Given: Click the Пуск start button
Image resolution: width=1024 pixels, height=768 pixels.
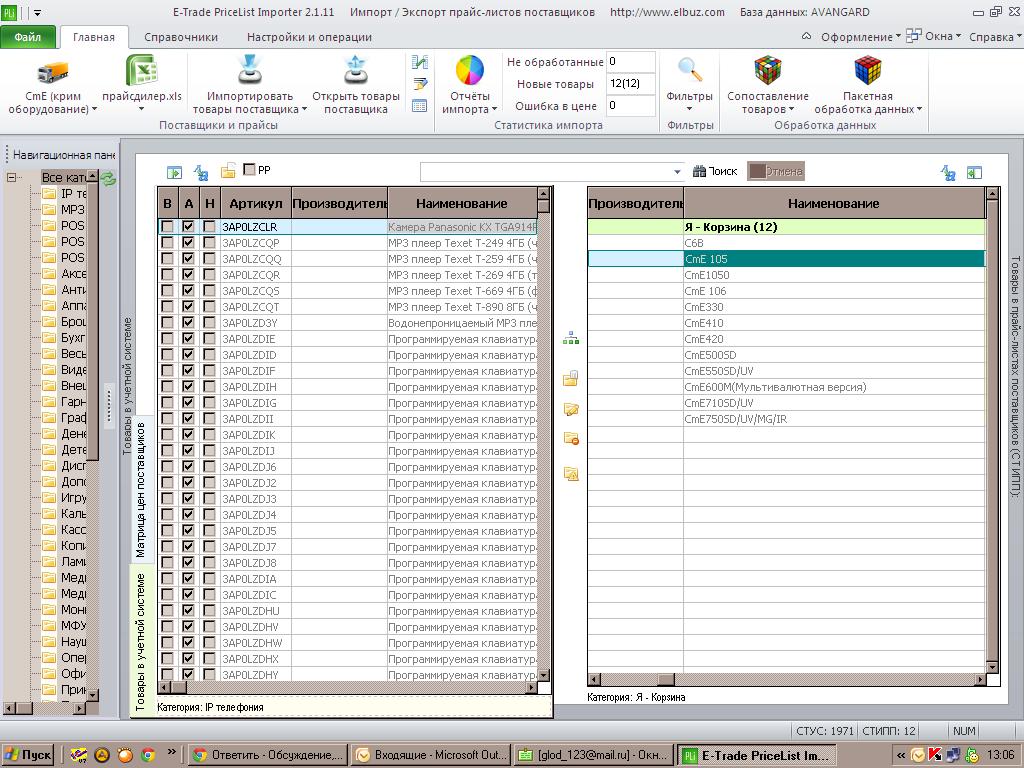Looking at the screenshot, I should 27,755.
